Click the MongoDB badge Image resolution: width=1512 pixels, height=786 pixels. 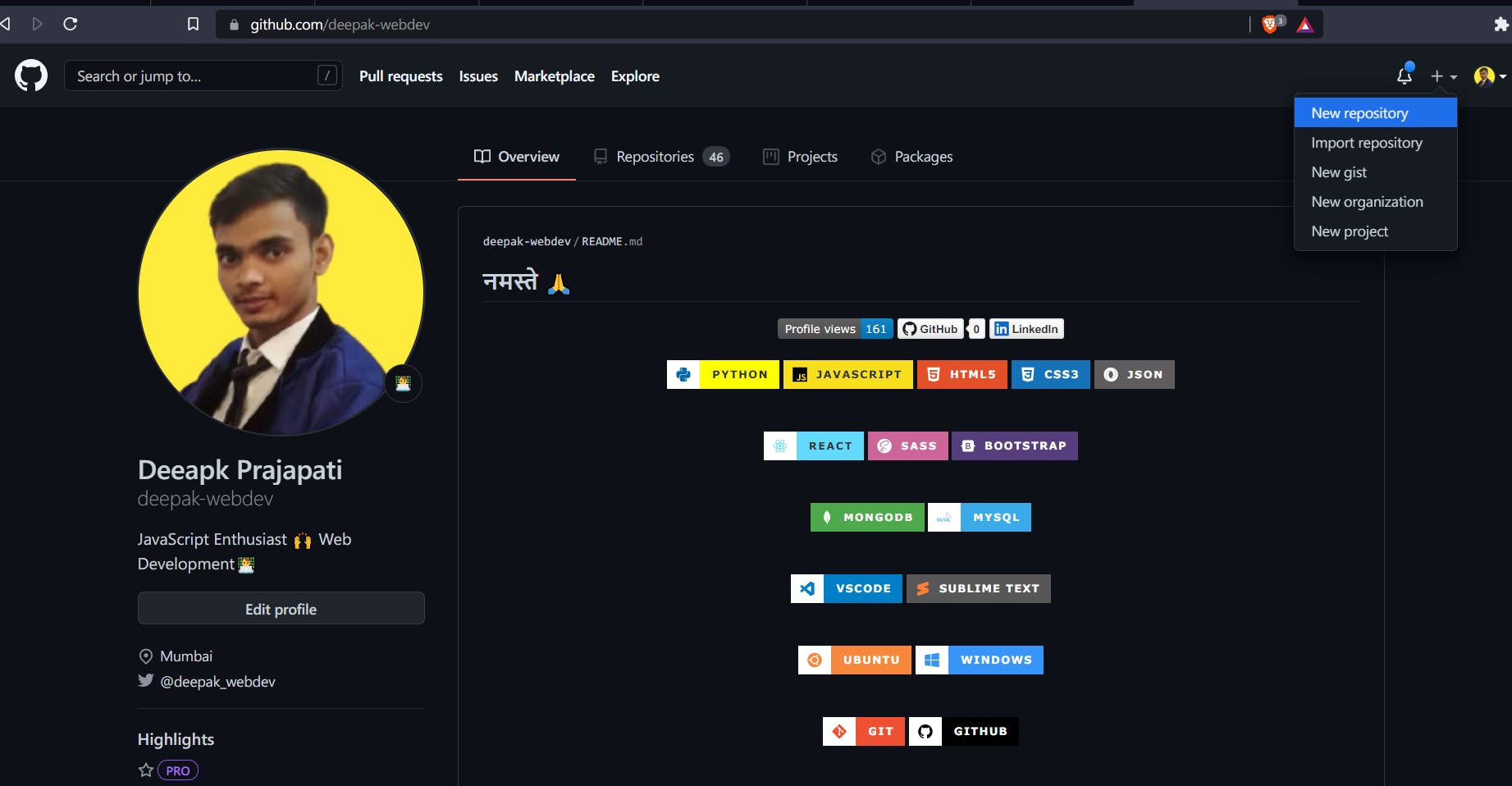coord(867,517)
